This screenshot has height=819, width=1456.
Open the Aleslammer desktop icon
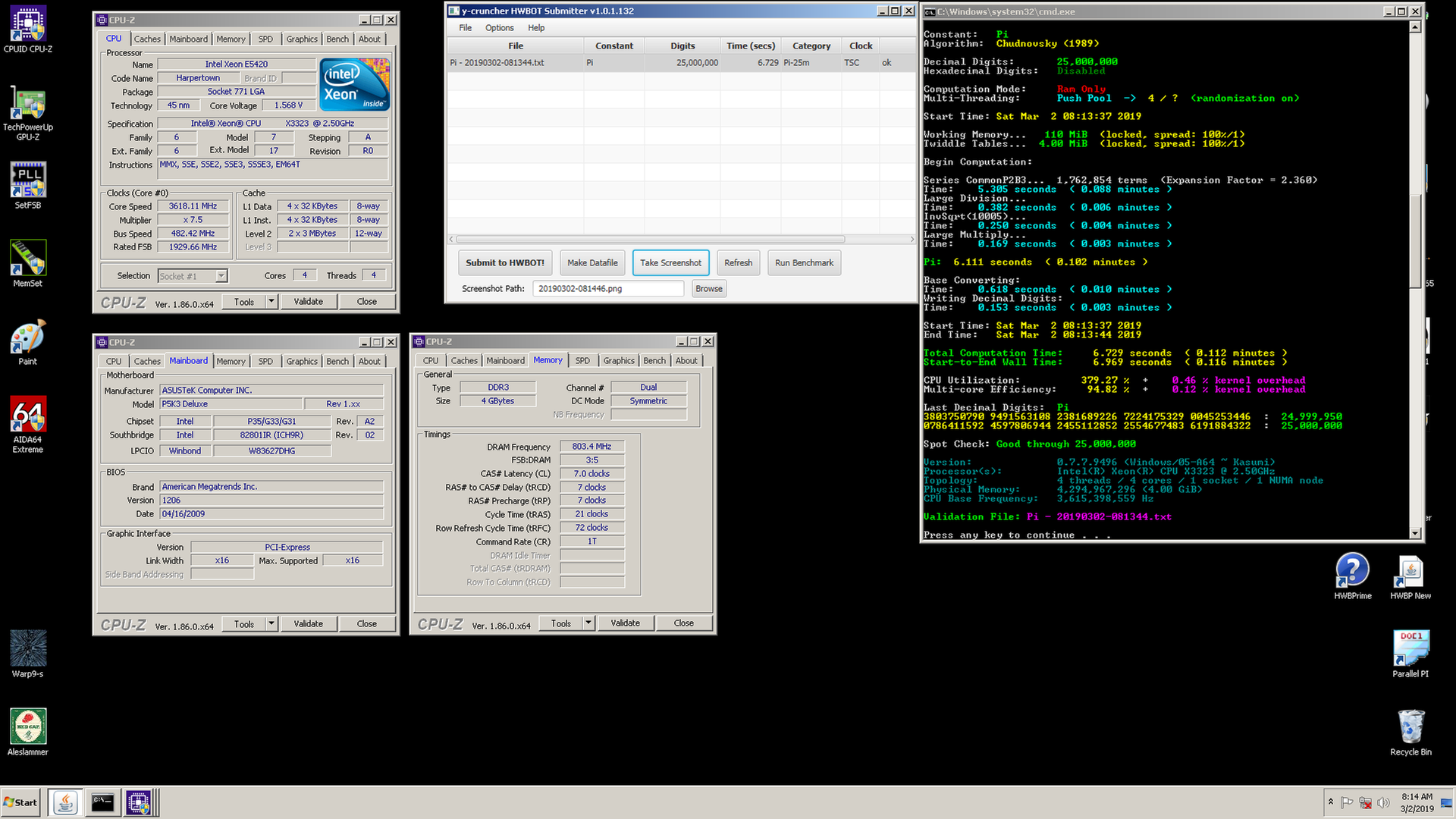click(28, 732)
